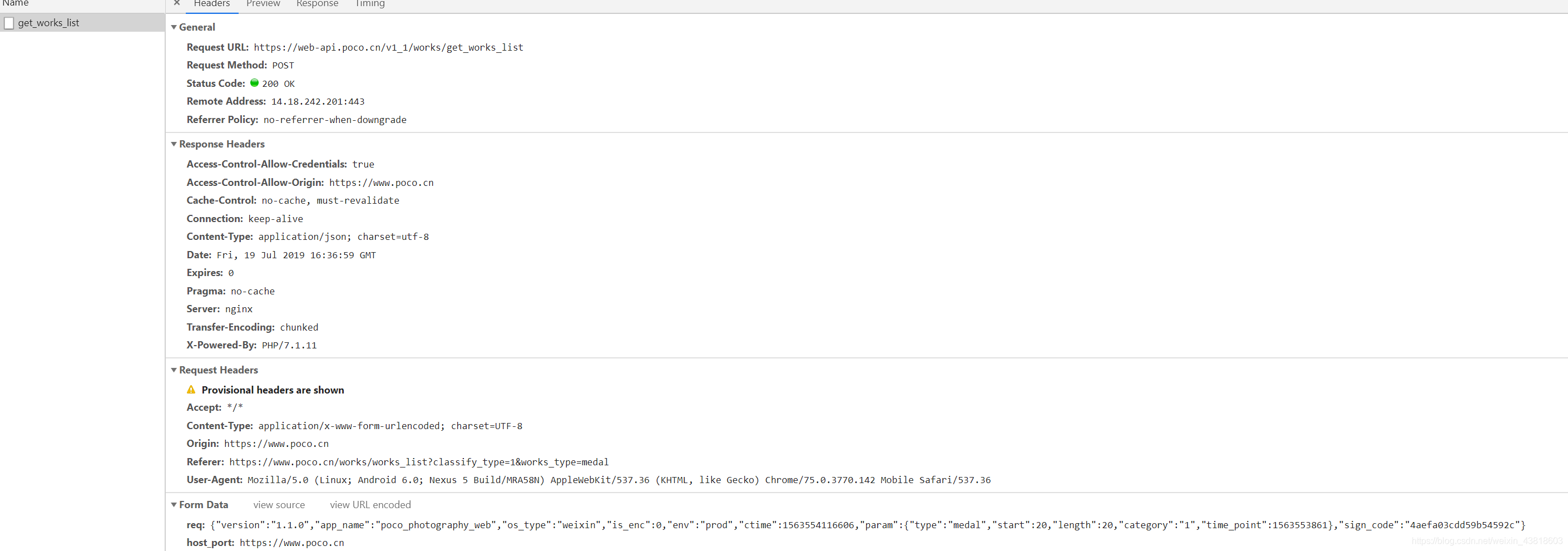The width and height of the screenshot is (1568, 551).
Task: Collapse the Response Headers section
Action: coord(174,144)
